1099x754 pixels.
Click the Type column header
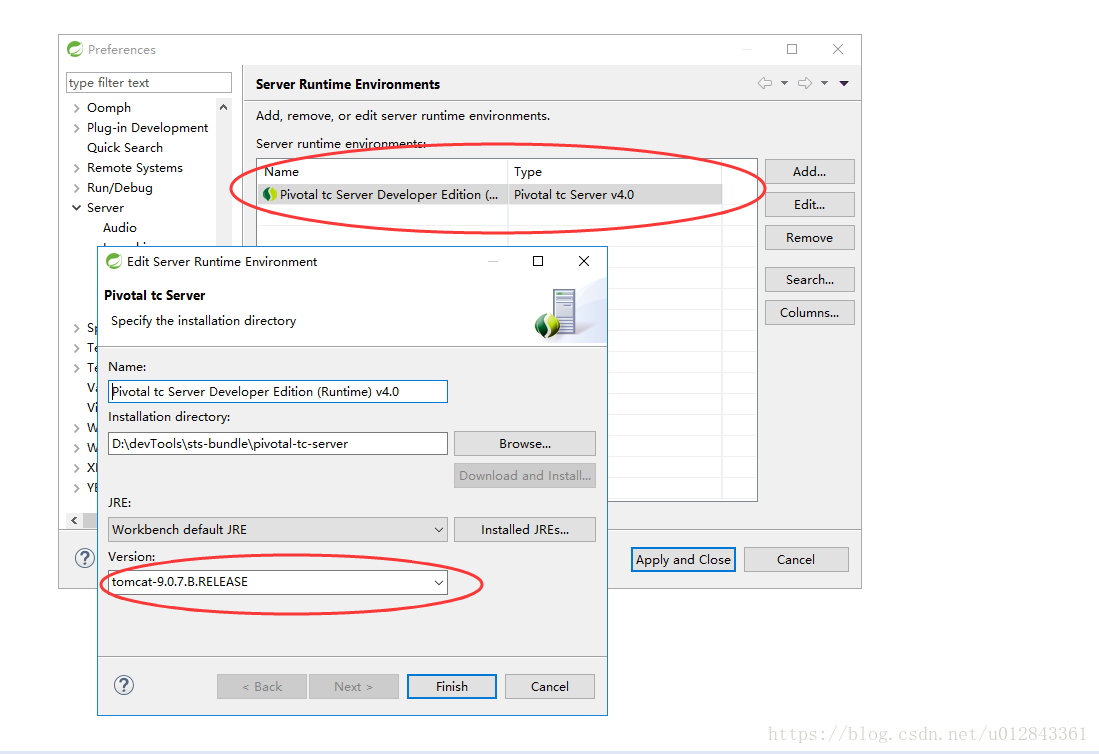click(615, 172)
